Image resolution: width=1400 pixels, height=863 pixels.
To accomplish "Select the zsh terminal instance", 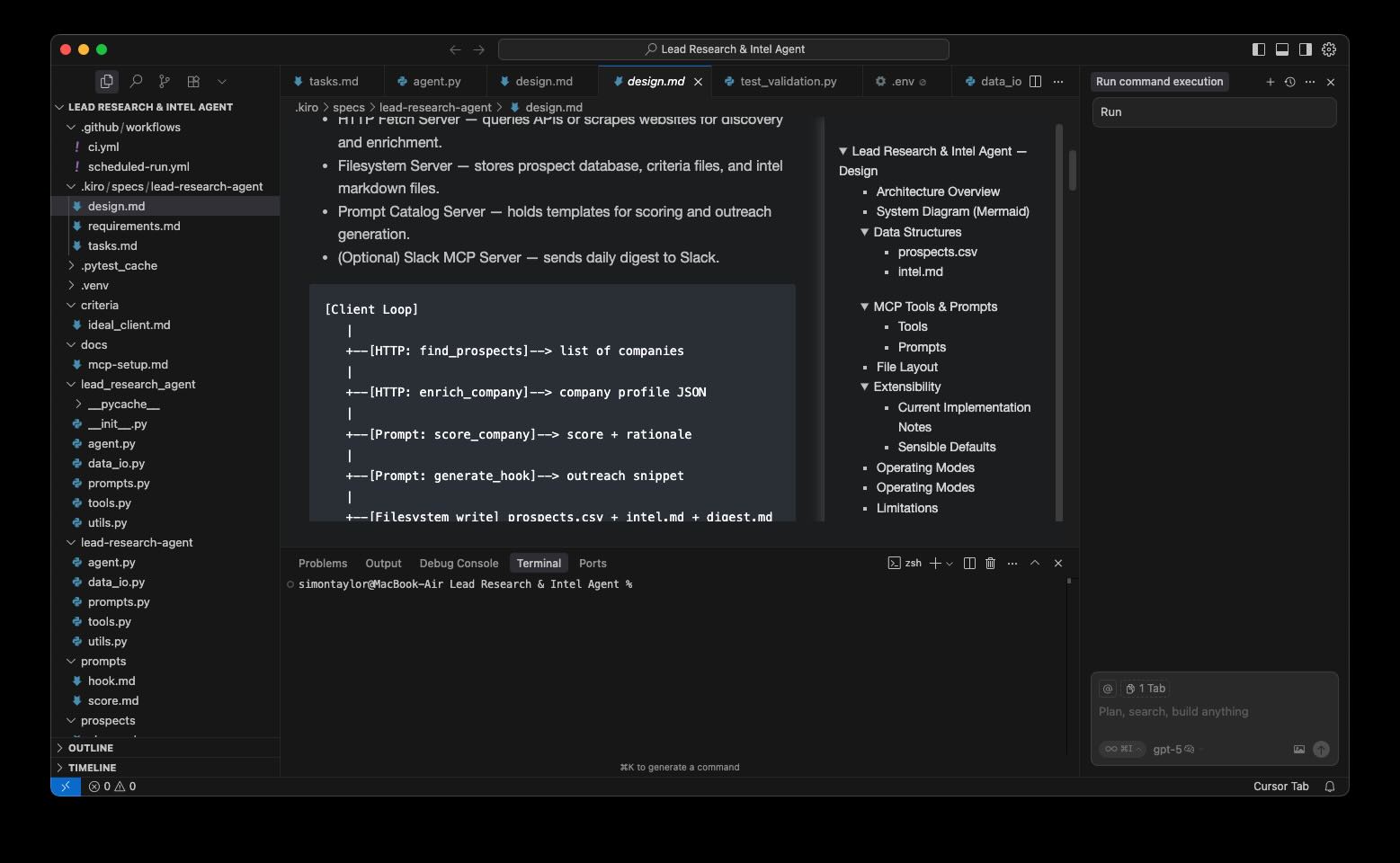I will pos(905,563).
